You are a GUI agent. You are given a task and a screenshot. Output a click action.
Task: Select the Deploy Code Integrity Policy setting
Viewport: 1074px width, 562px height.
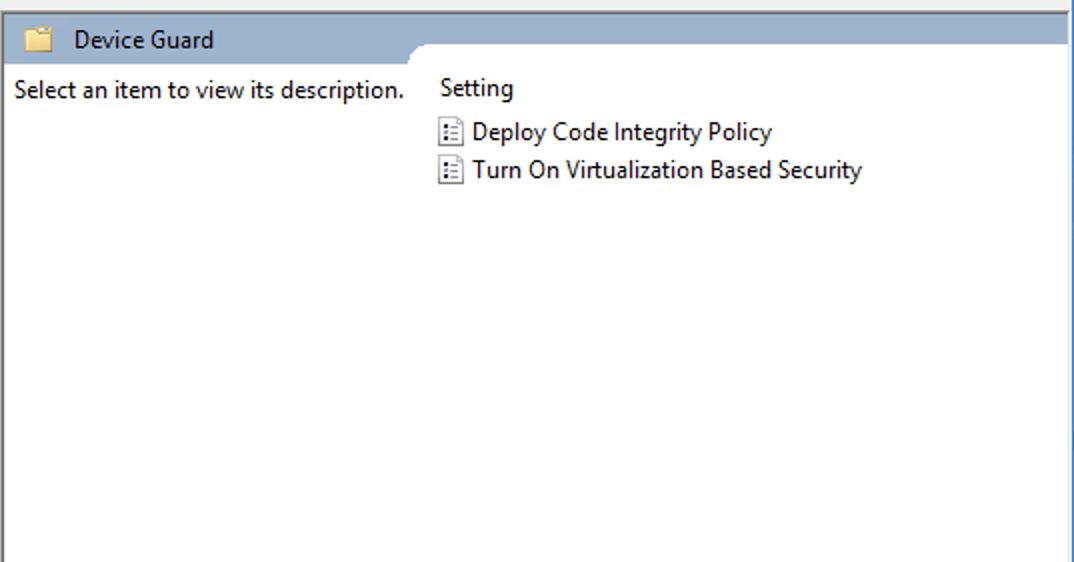(x=621, y=132)
